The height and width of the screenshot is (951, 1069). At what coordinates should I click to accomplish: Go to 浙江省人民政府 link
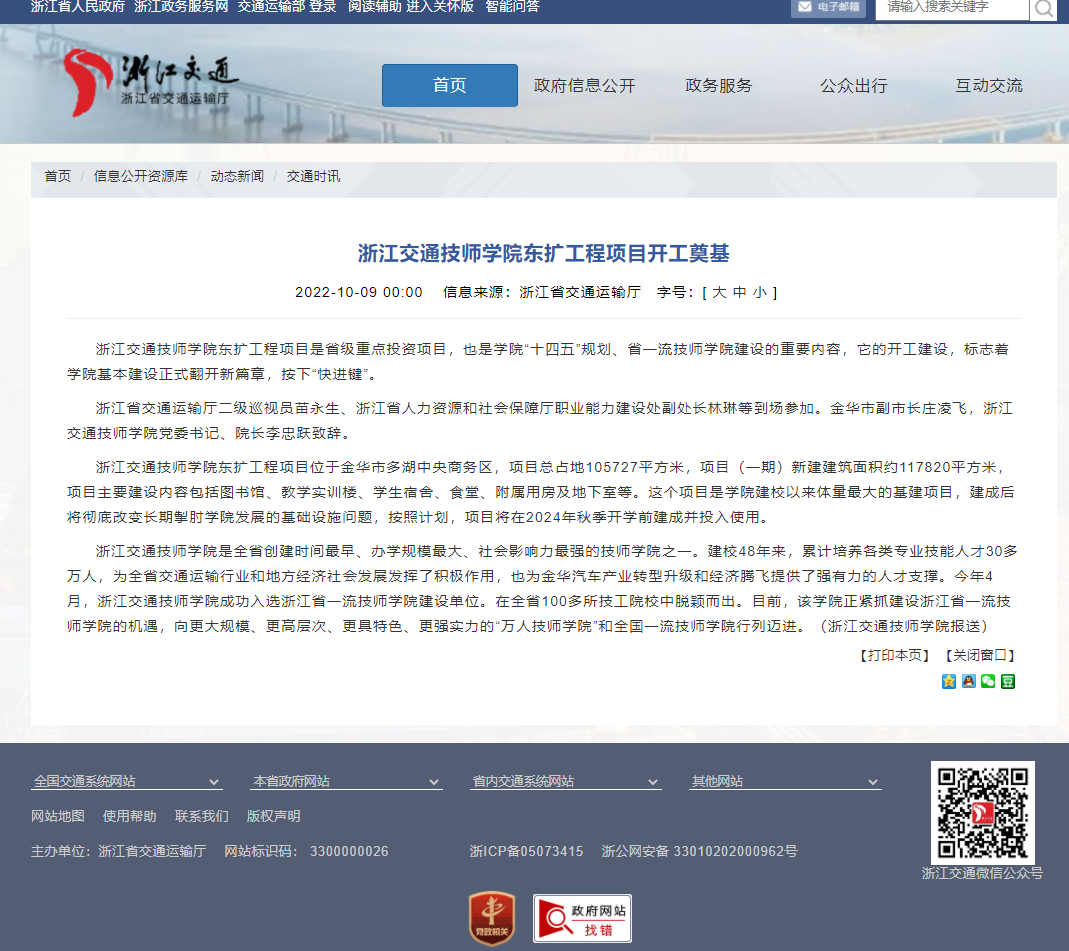[x=78, y=7]
